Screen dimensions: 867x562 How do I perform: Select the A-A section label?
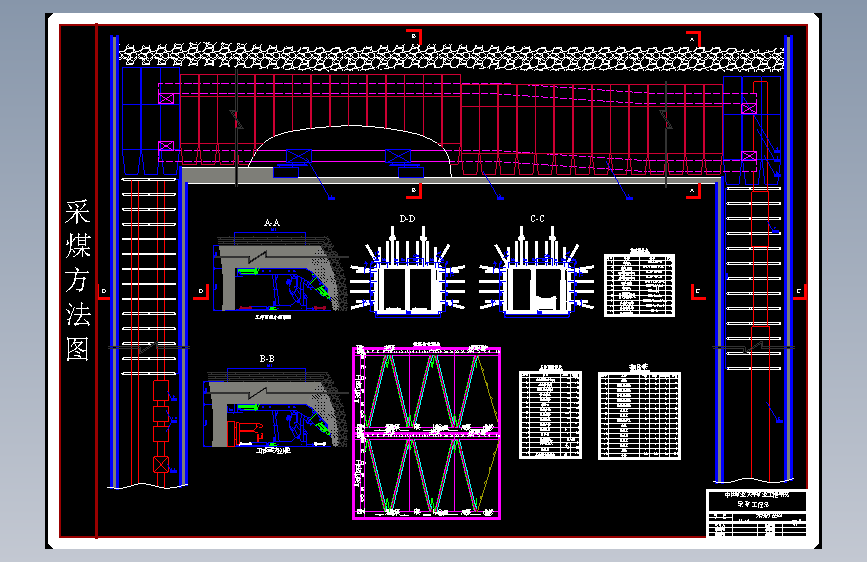(271, 223)
